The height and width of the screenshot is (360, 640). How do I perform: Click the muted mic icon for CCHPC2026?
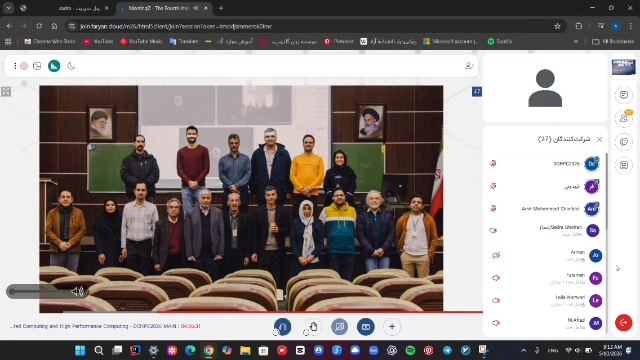(x=493, y=163)
